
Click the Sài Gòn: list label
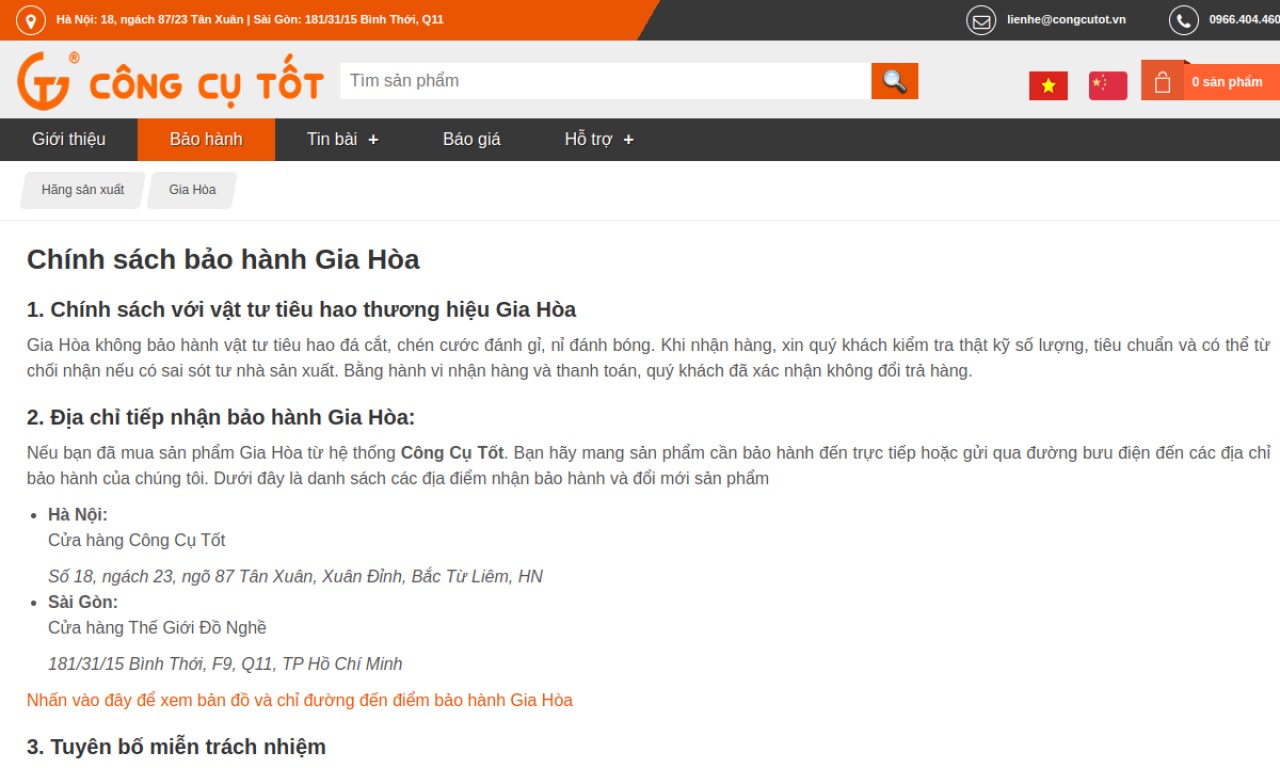coord(83,603)
